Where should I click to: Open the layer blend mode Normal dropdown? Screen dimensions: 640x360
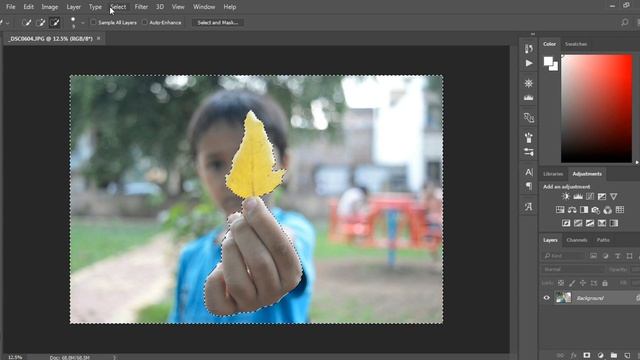[x=573, y=269]
